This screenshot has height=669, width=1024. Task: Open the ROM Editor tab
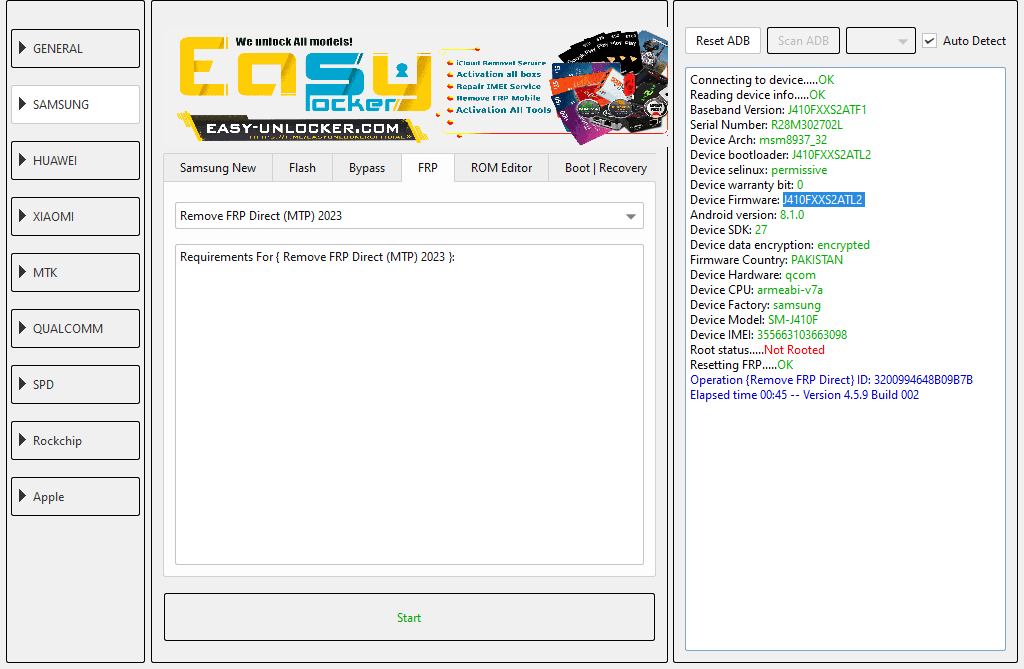pyautogui.click(x=502, y=168)
